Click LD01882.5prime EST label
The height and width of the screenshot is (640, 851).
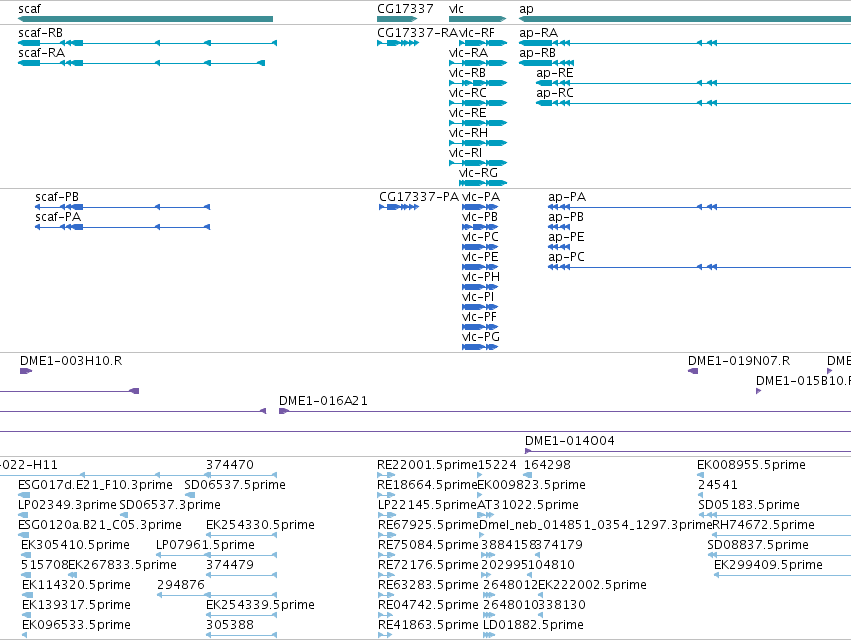click(x=534, y=625)
